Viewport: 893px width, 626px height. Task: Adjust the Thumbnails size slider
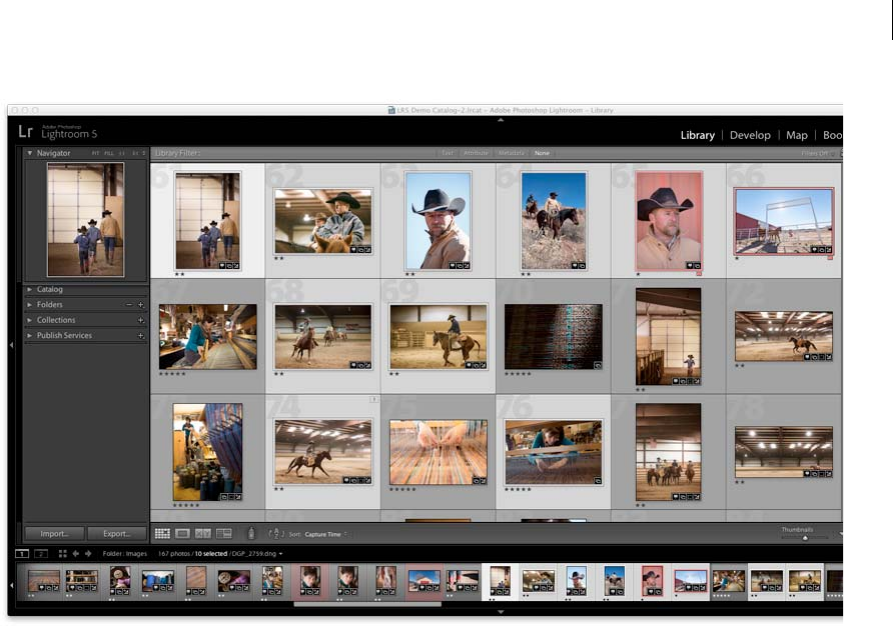(805, 538)
